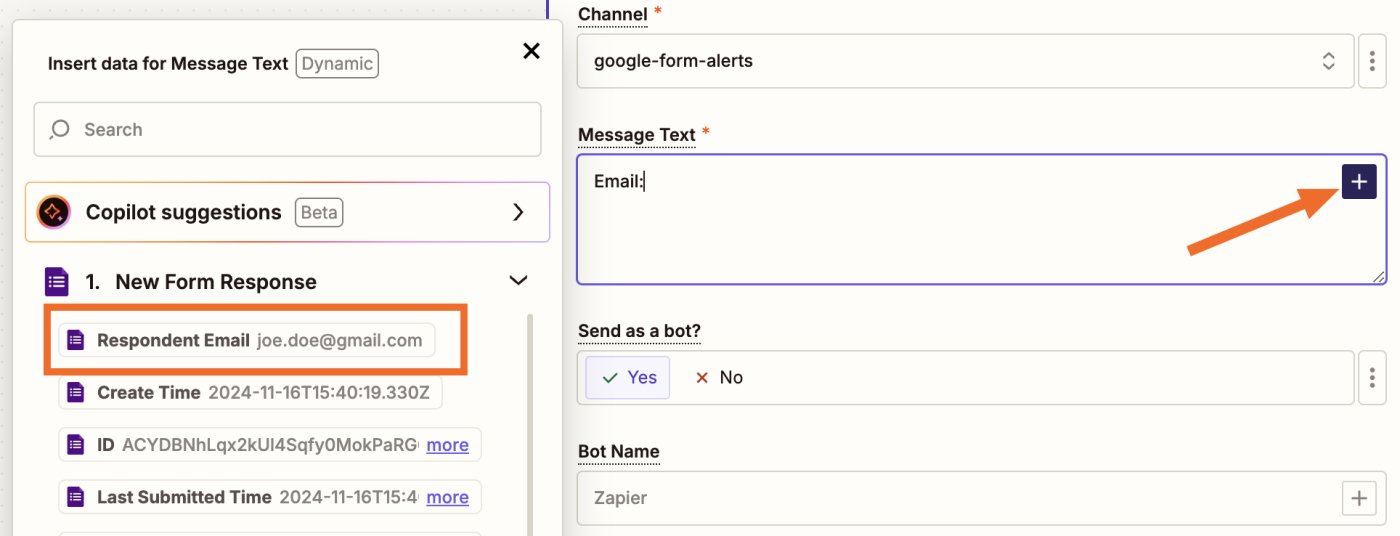Click the Copilot suggestions label
Image resolution: width=1400 pixels, height=536 pixels.
[x=183, y=212]
